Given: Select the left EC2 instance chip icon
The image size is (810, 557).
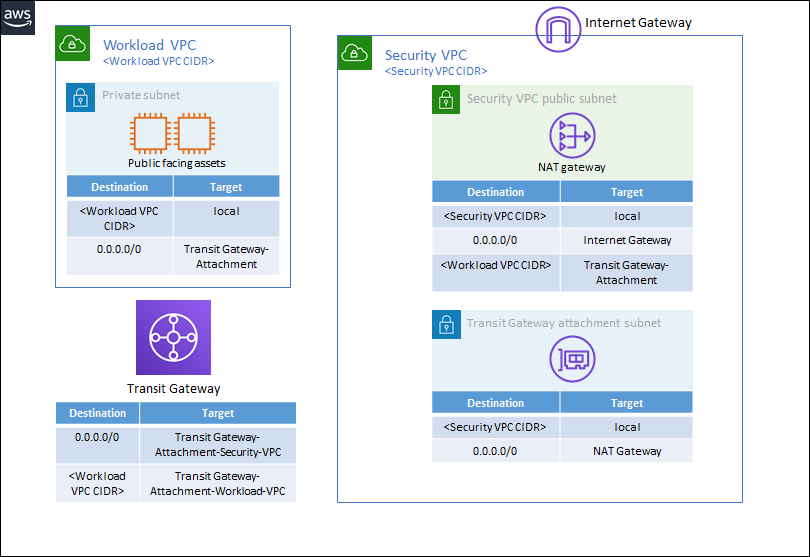Looking at the screenshot, I should 150,134.
